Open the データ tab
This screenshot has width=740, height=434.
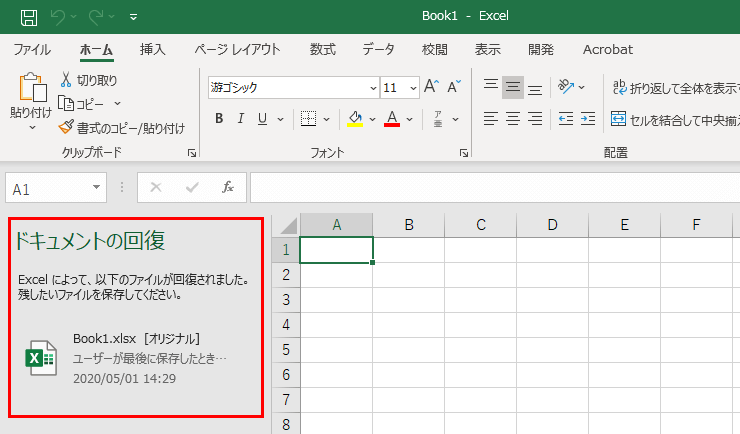378,50
